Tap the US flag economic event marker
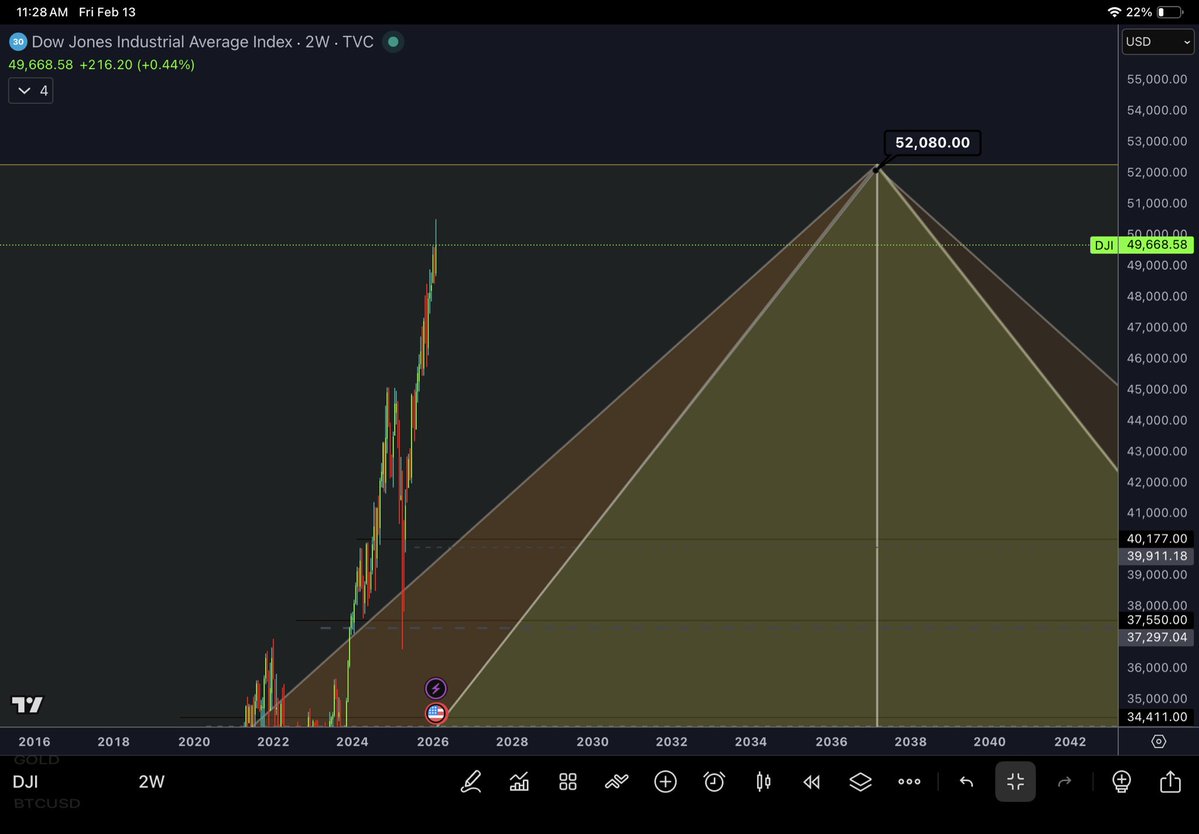This screenshot has height=834, width=1199. coord(436,713)
